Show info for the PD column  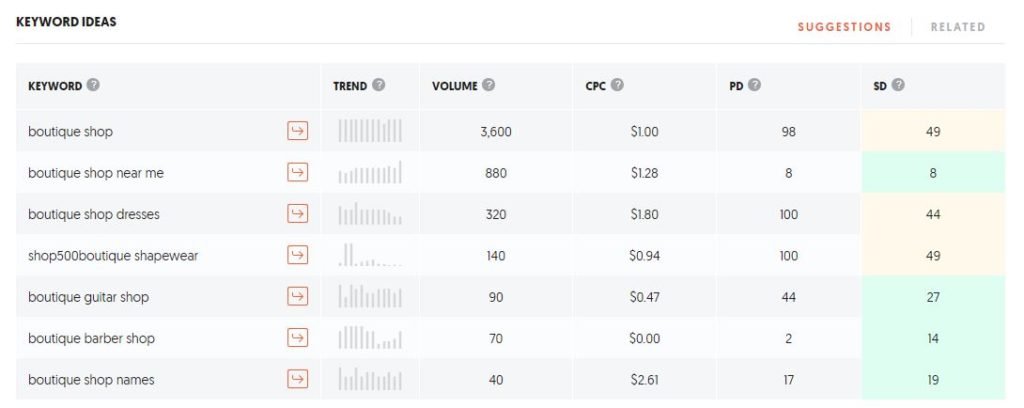click(x=754, y=85)
